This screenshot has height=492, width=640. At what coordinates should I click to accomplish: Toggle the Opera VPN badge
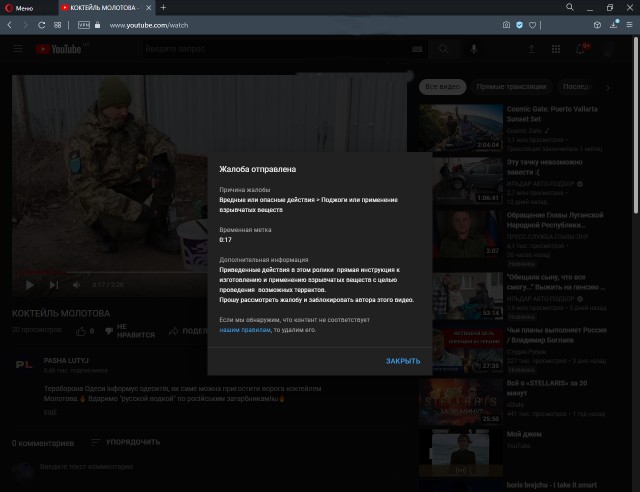click(x=84, y=25)
